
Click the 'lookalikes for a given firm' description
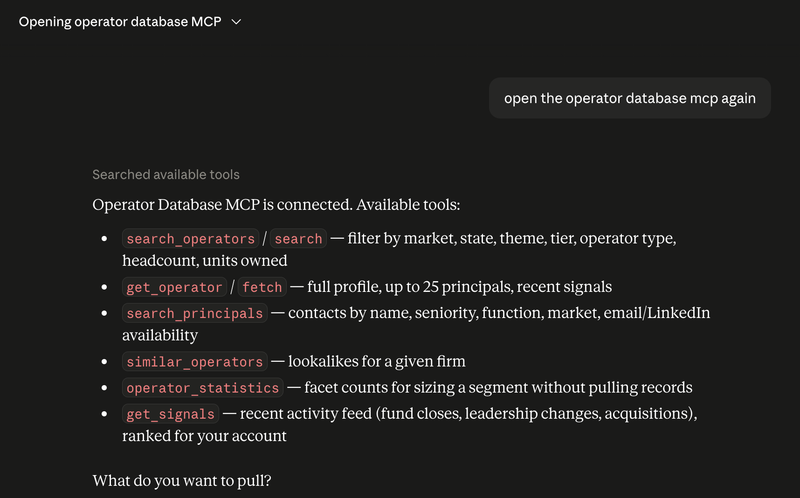pyautogui.click(x=377, y=361)
